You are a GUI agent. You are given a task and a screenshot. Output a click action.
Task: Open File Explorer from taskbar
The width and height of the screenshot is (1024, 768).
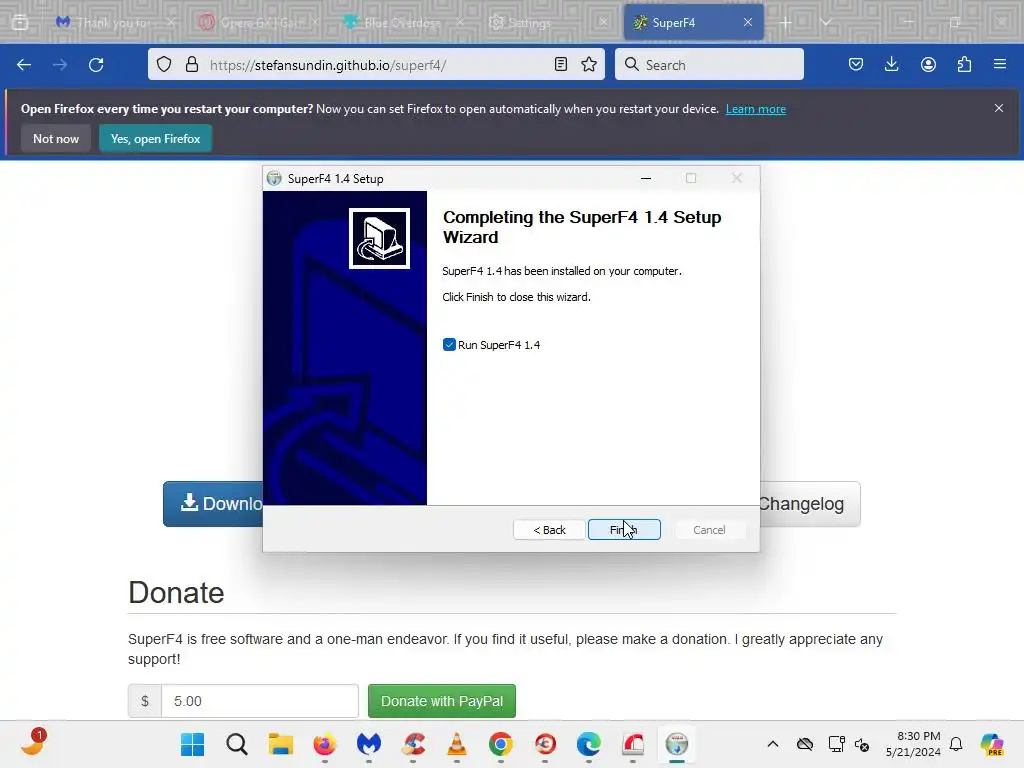click(x=281, y=744)
